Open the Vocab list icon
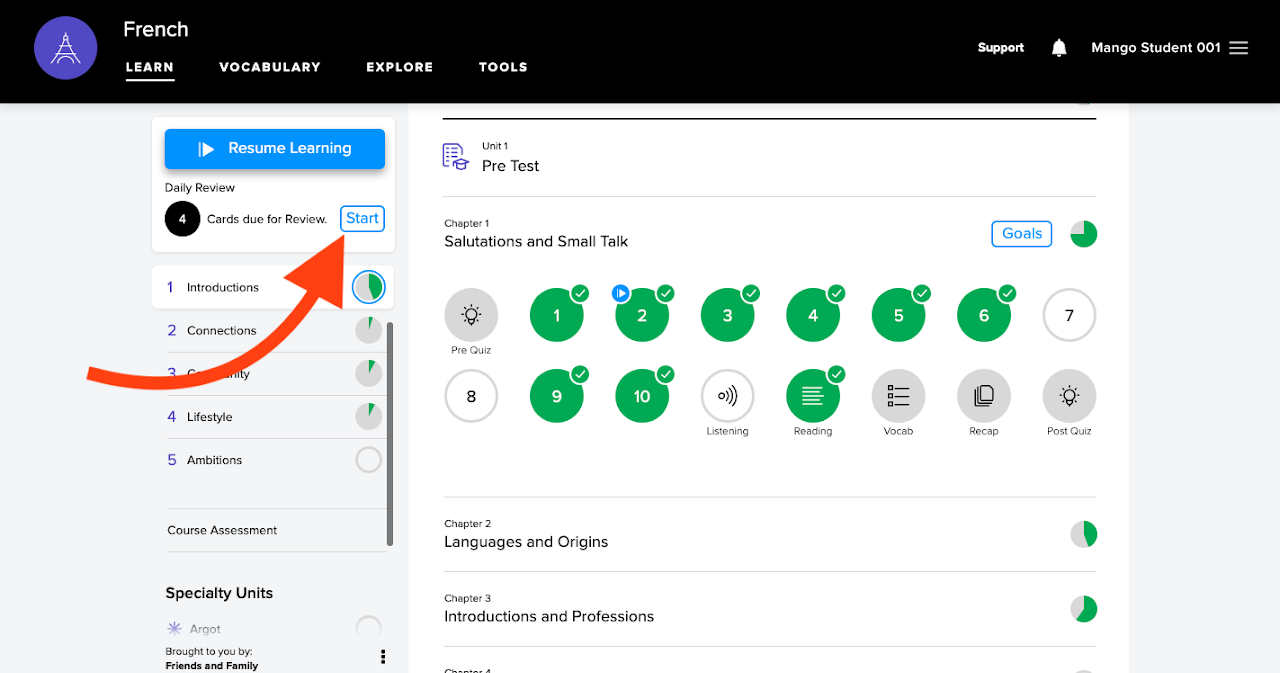 (898, 396)
